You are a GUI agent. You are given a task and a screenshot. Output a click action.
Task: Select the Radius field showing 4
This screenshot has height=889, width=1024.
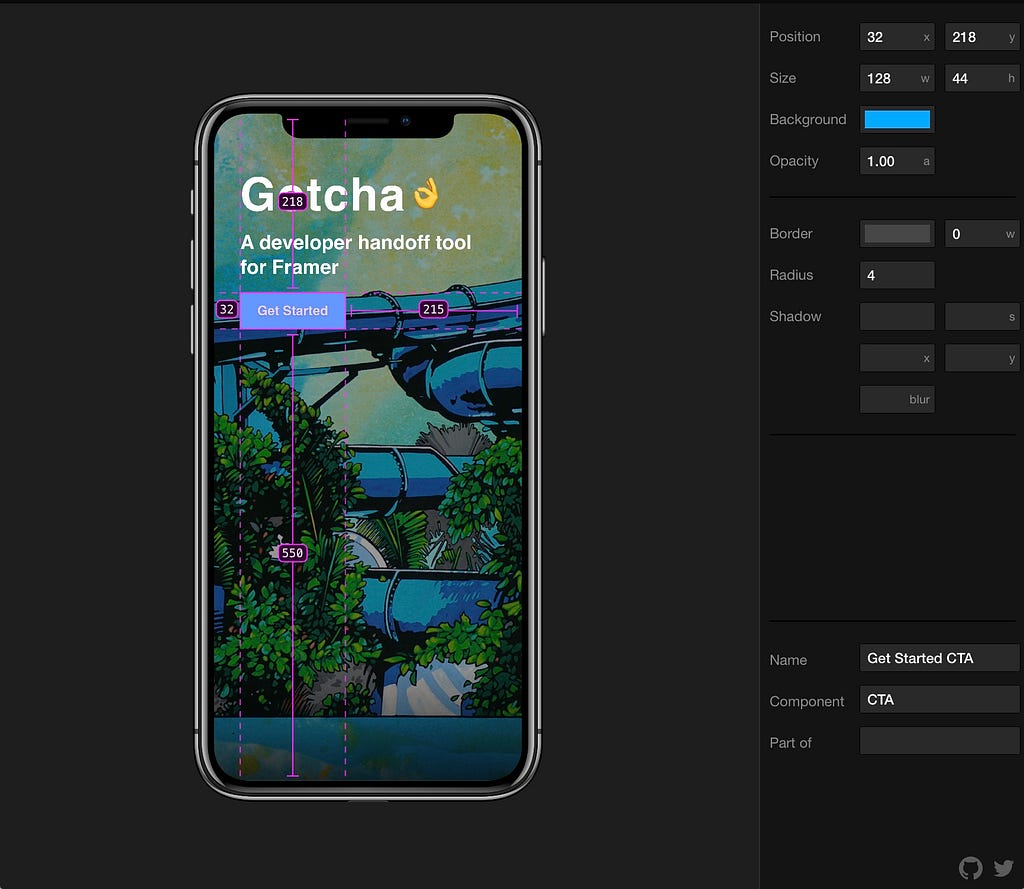coord(897,275)
